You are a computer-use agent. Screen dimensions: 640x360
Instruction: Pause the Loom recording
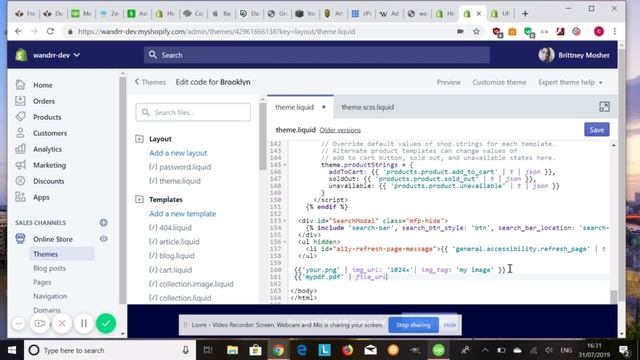[84, 323]
